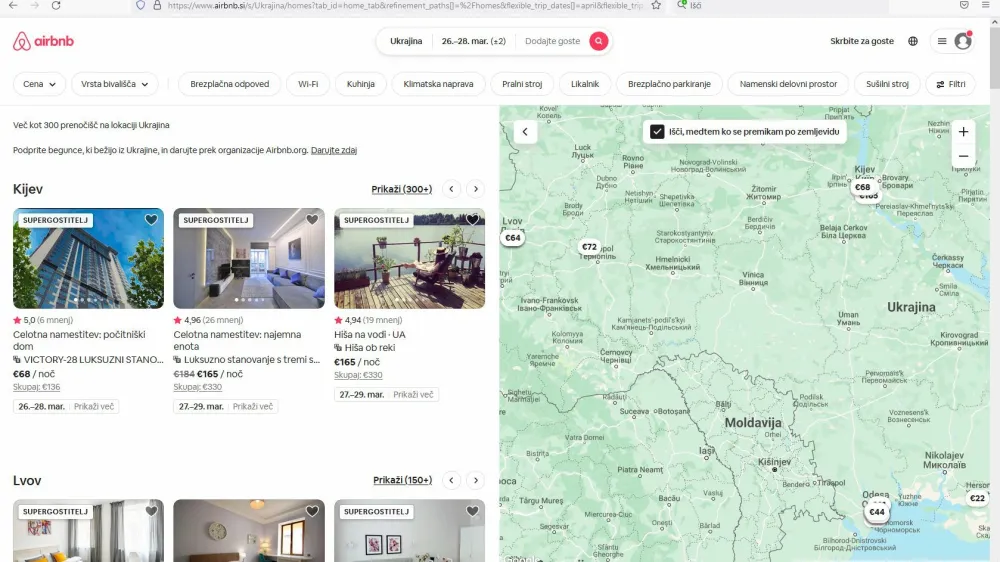
Task: Go forward in browser history
Action: point(34,5)
